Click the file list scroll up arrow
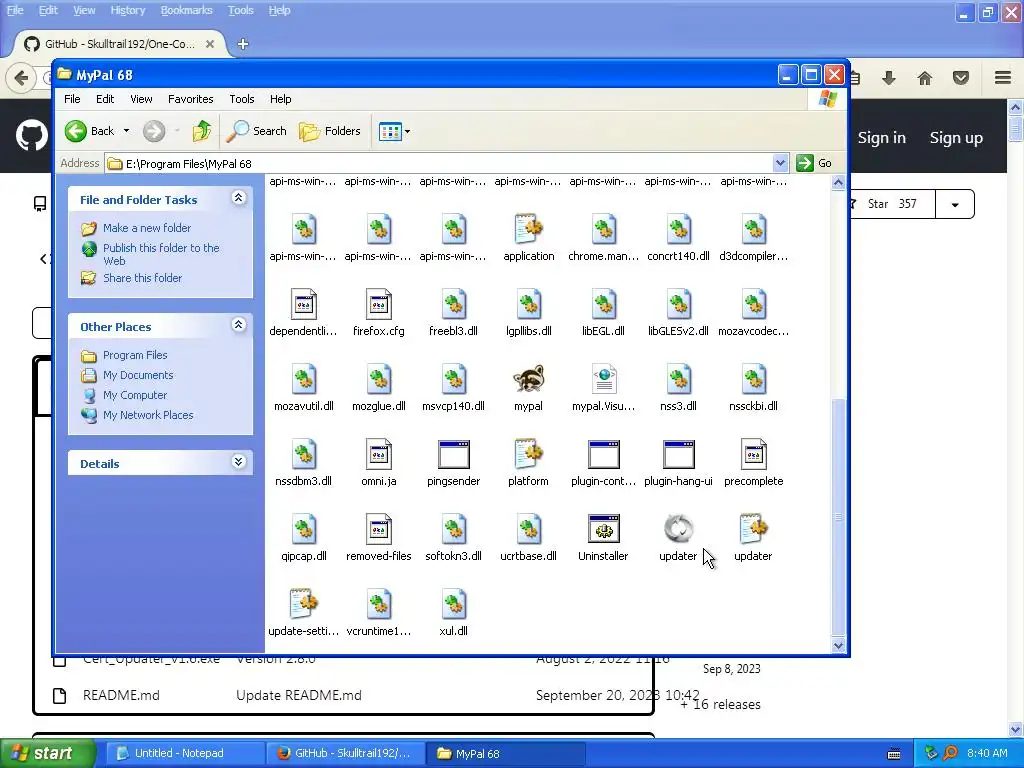1024x768 pixels. click(839, 183)
